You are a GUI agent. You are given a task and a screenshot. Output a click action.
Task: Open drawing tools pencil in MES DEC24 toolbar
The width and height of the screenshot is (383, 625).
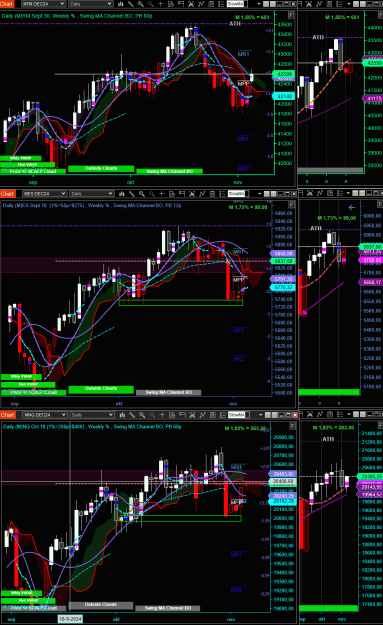tap(132, 194)
